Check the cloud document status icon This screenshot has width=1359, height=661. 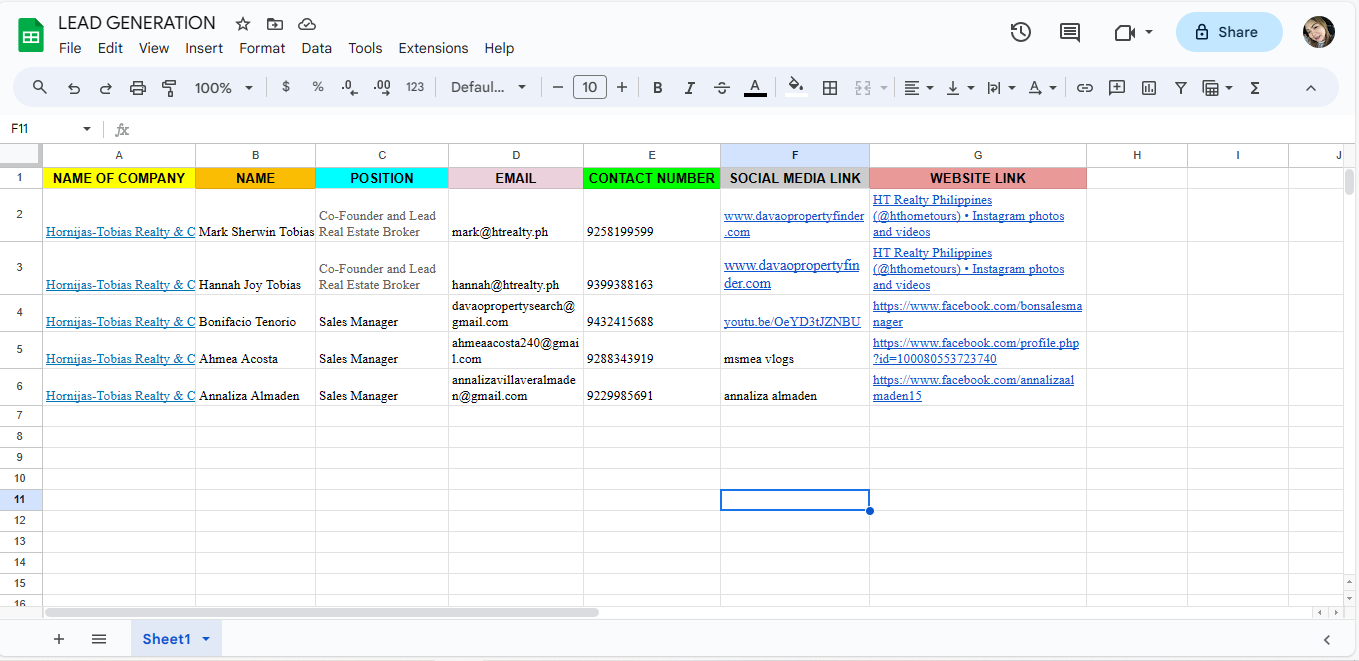click(307, 24)
